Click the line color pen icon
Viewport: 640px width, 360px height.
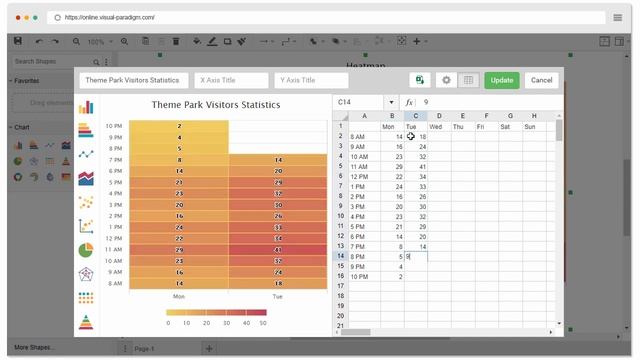pos(212,41)
